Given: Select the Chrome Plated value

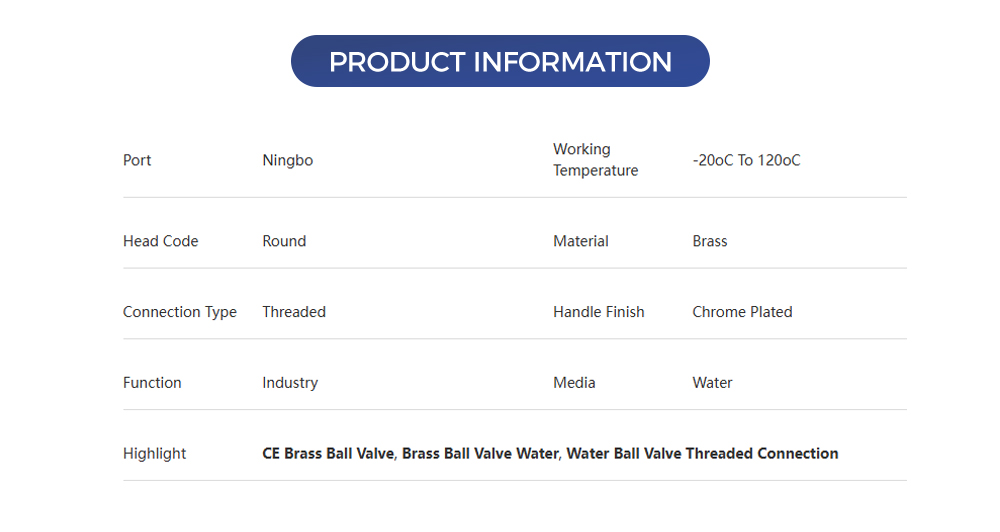Looking at the screenshot, I should tap(742, 312).
